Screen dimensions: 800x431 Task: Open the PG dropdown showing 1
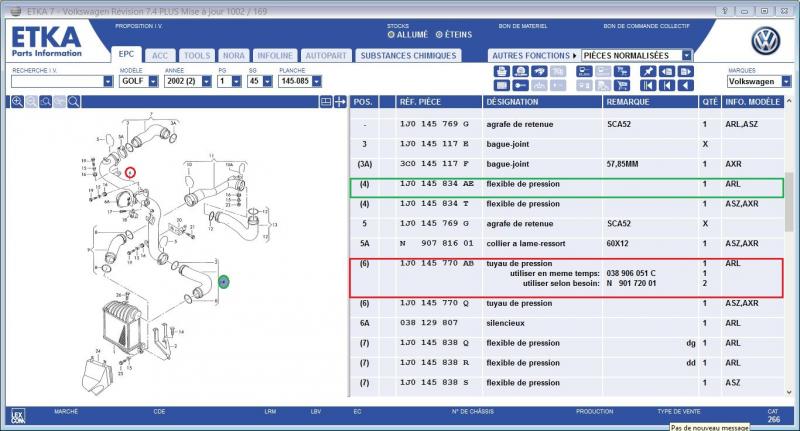coord(236,81)
